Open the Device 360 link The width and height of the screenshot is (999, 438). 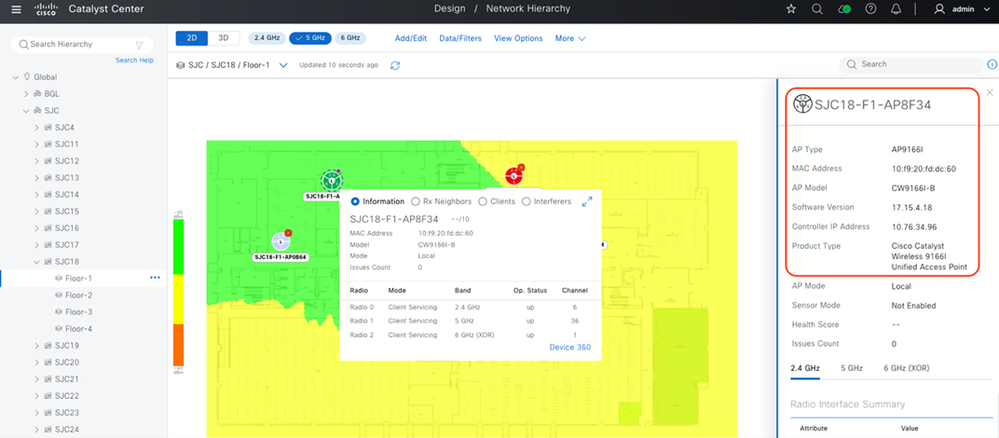[570, 347]
